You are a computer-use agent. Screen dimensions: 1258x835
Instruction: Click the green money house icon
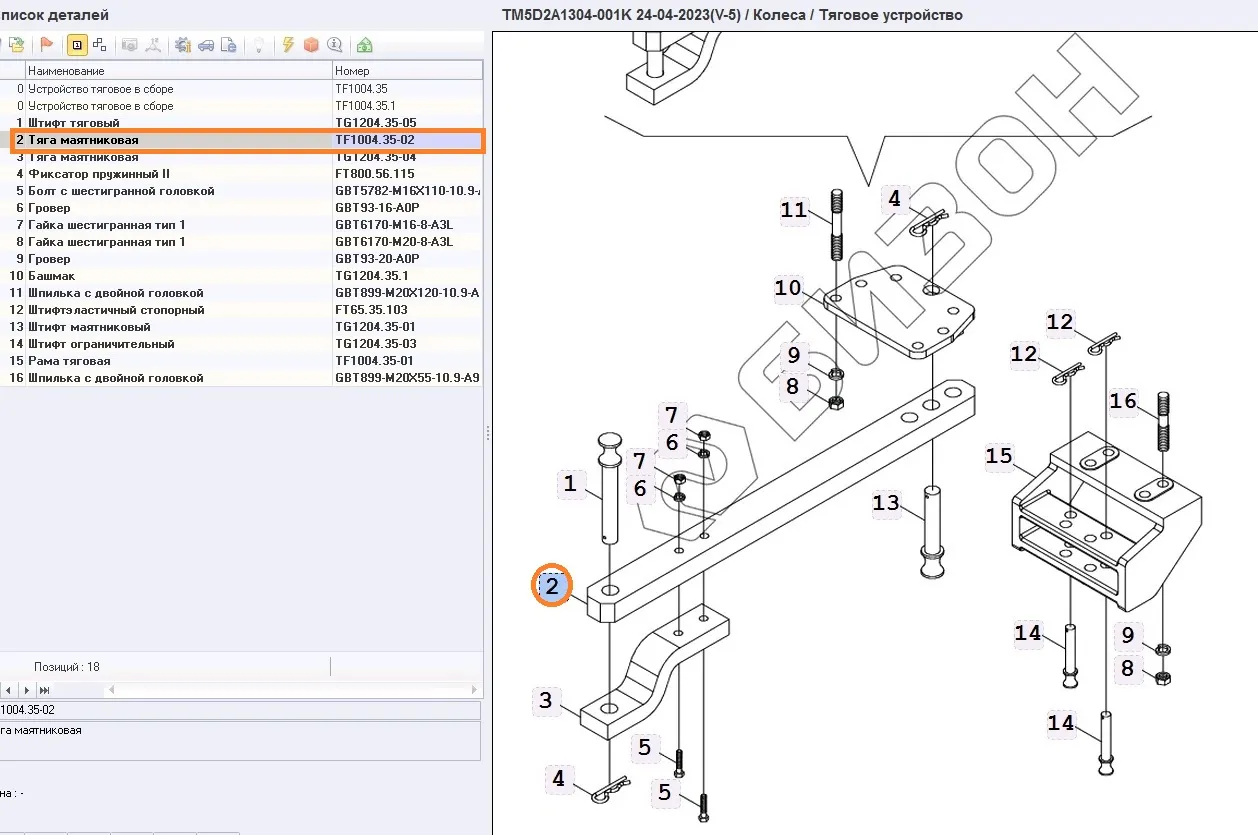point(364,45)
